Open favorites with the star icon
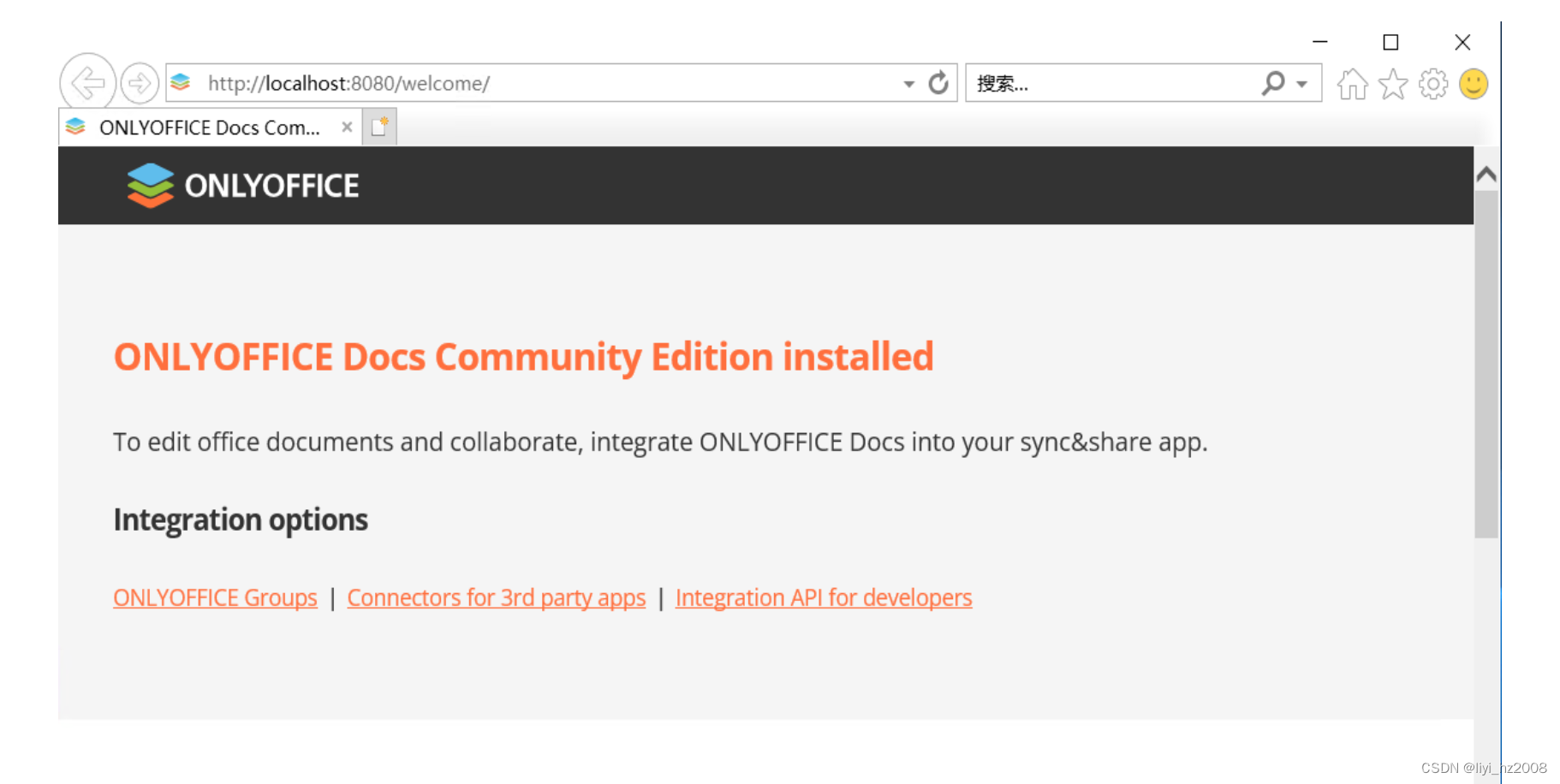The height and width of the screenshot is (784, 1560). point(1393,84)
